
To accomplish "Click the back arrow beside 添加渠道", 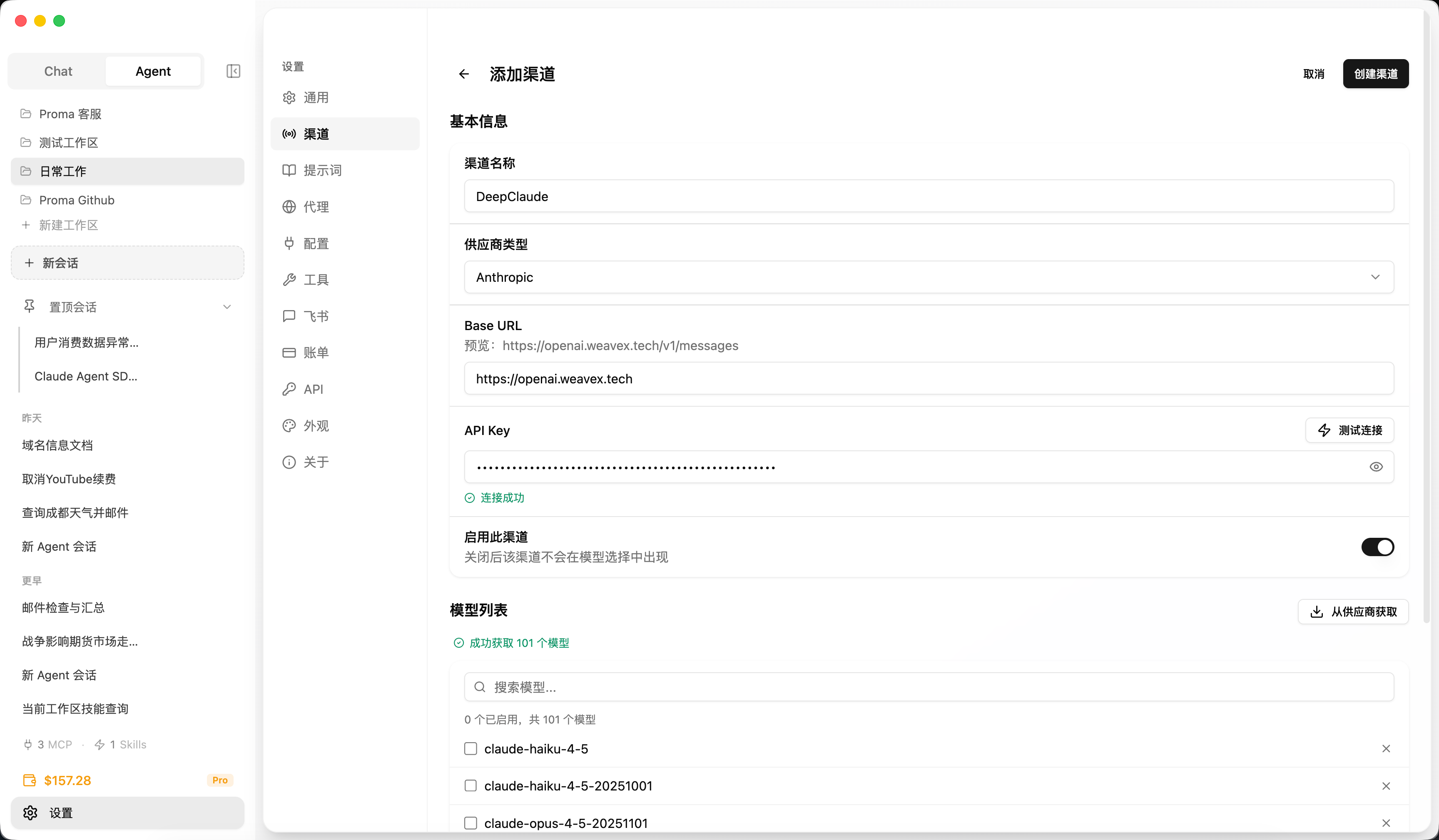I will tap(464, 74).
